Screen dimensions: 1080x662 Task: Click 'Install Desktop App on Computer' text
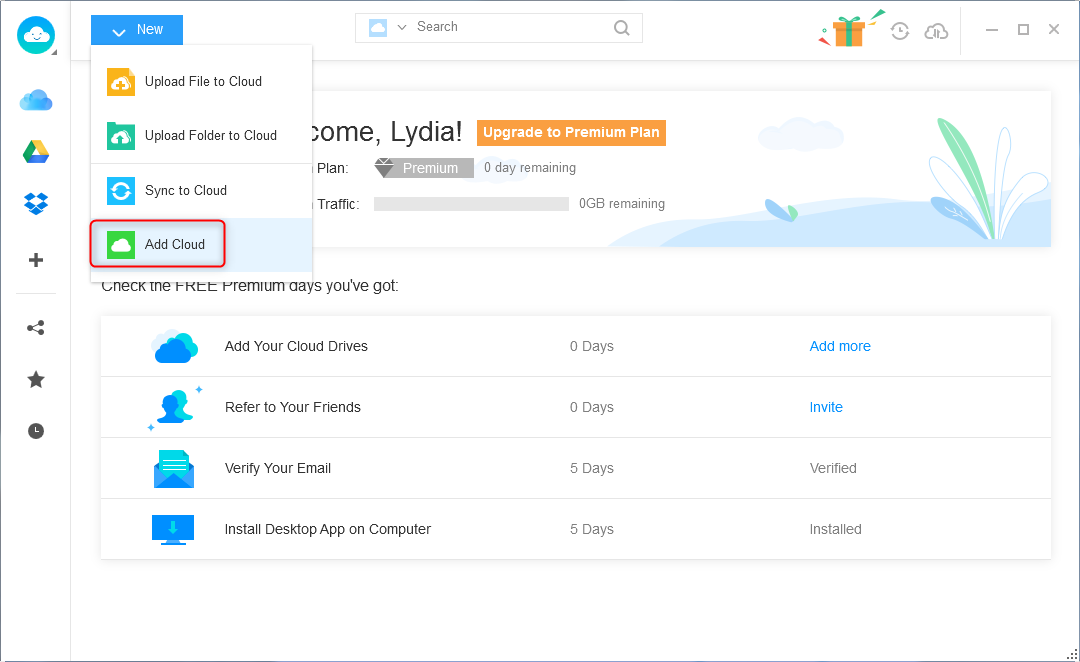328,530
